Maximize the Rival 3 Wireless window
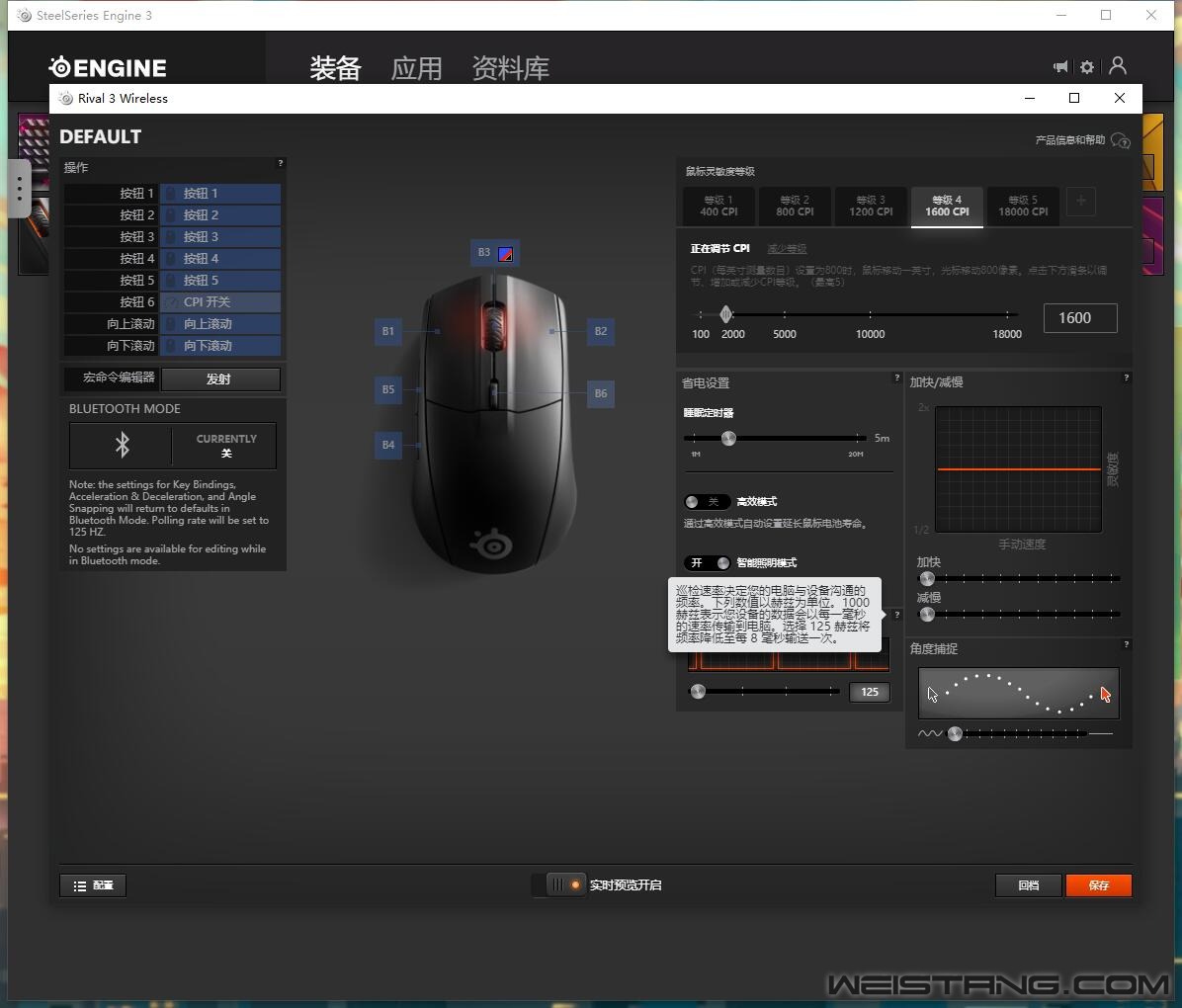Image resolution: width=1182 pixels, height=1008 pixels. (1074, 98)
